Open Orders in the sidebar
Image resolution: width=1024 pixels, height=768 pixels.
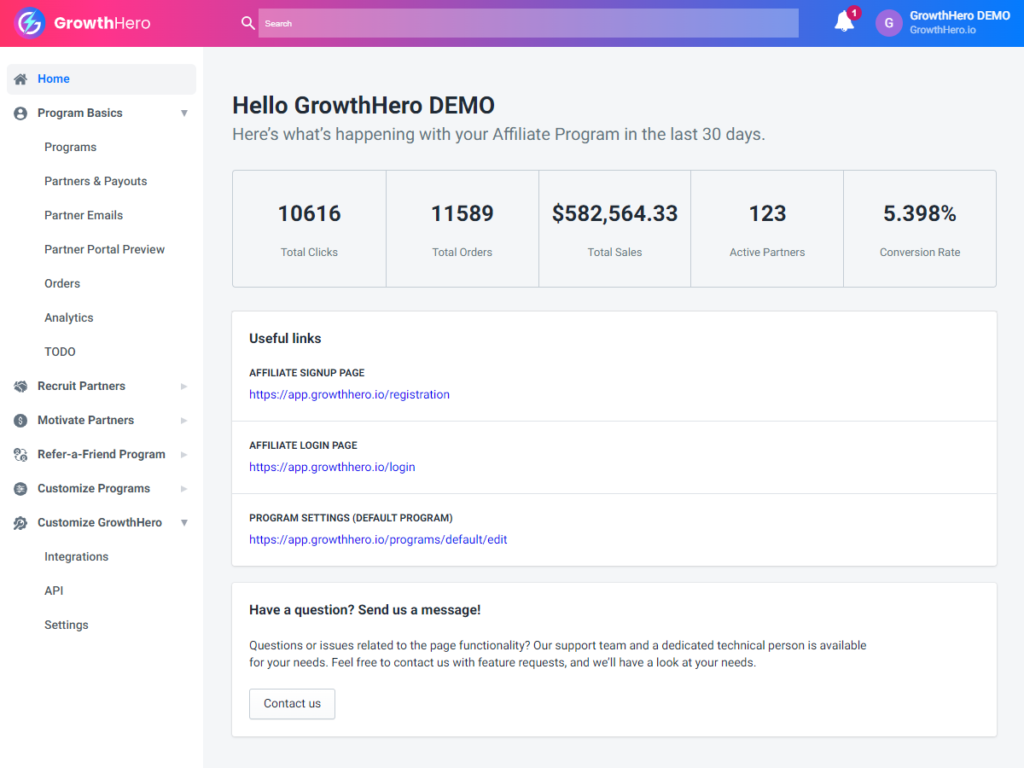tap(62, 283)
